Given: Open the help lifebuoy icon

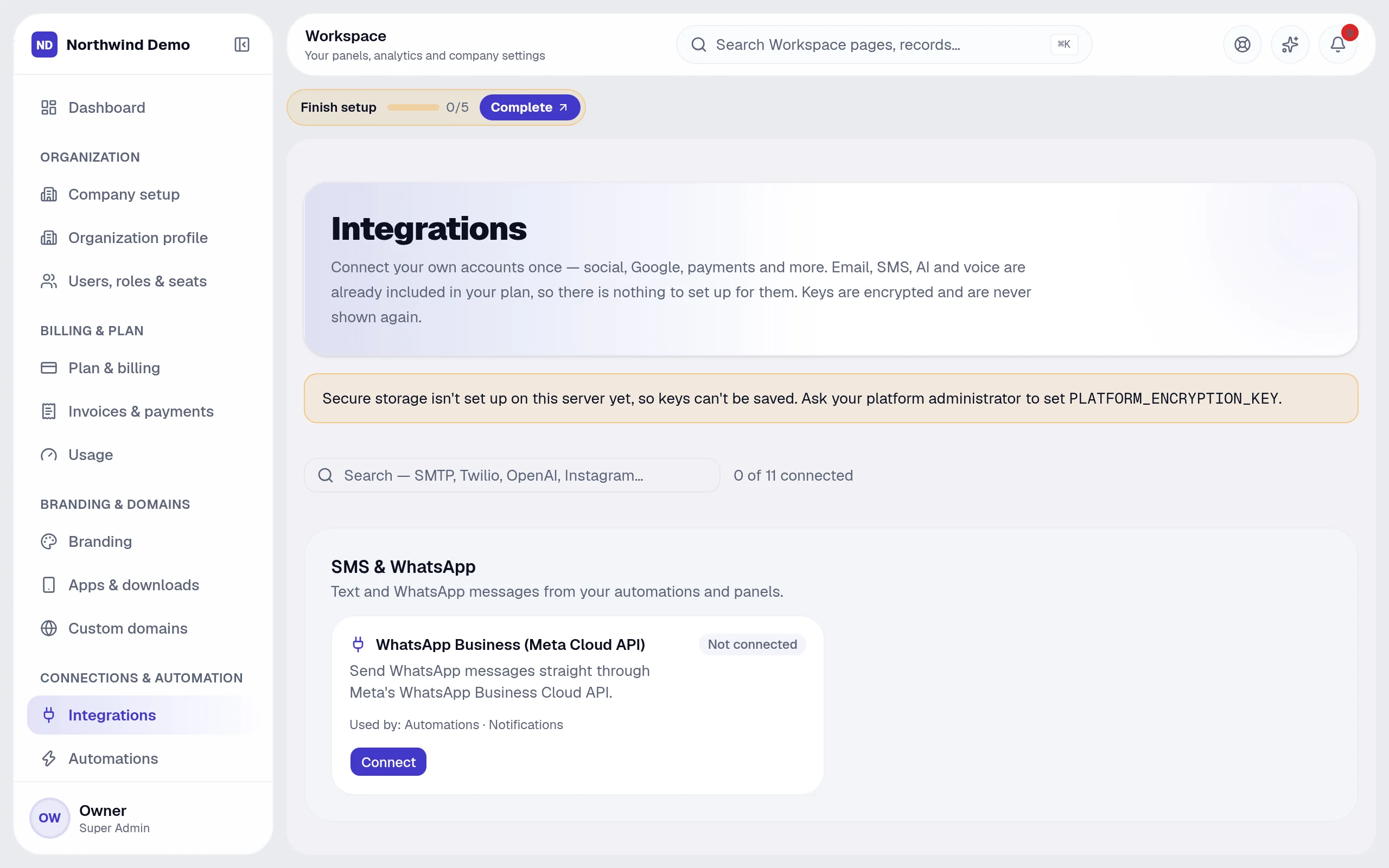Looking at the screenshot, I should (1242, 44).
